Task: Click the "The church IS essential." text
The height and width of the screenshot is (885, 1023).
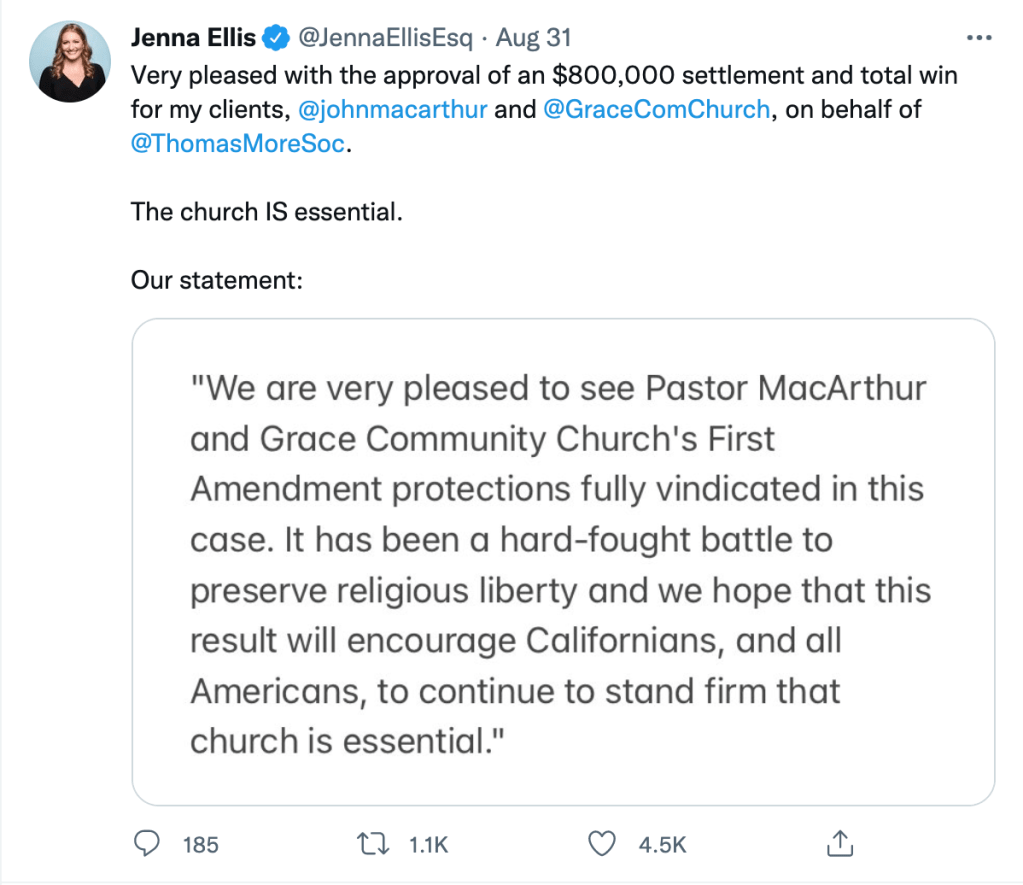Action: click(267, 212)
